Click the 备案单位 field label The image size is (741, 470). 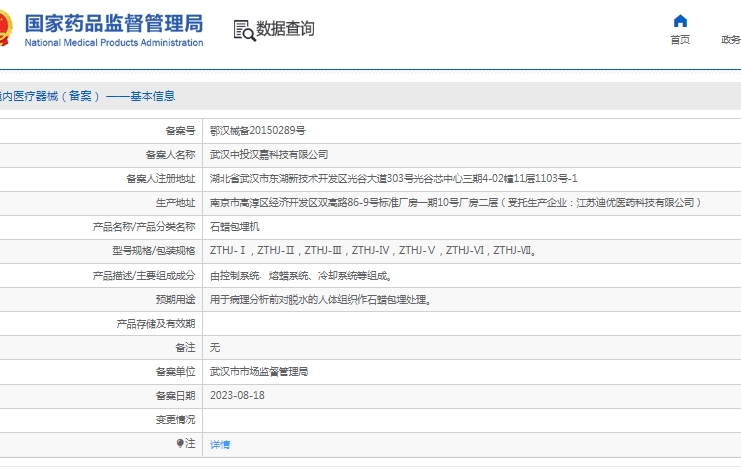tap(175, 372)
